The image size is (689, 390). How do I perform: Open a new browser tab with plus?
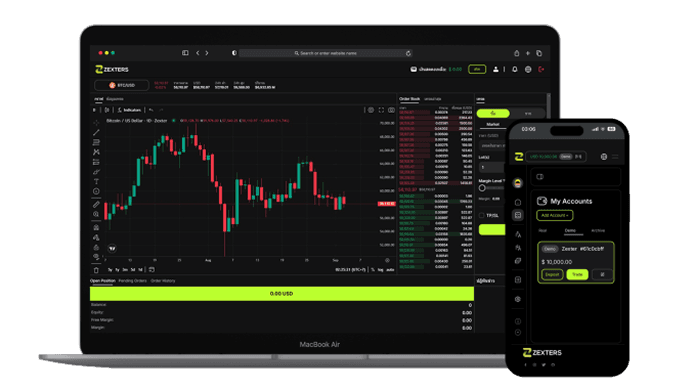tap(528, 53)
